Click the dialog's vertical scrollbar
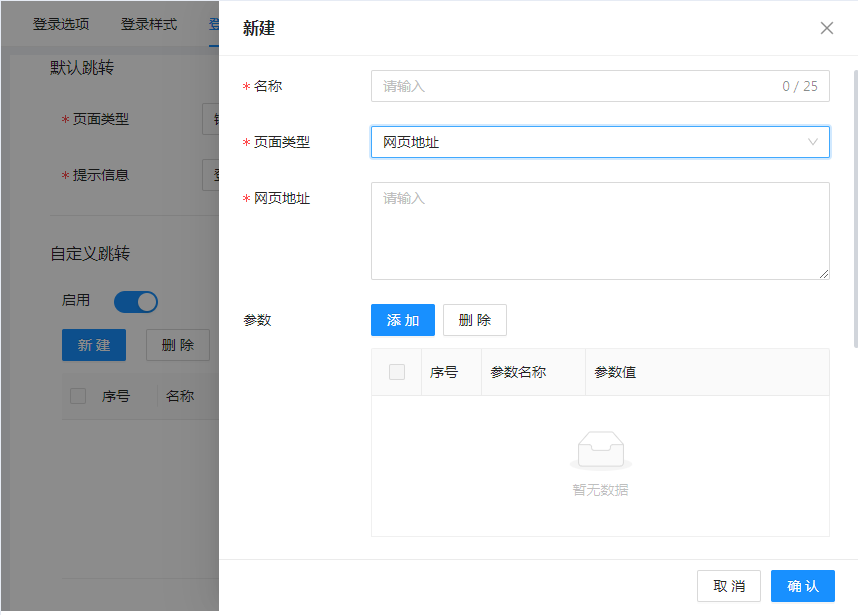 [854, 200]
